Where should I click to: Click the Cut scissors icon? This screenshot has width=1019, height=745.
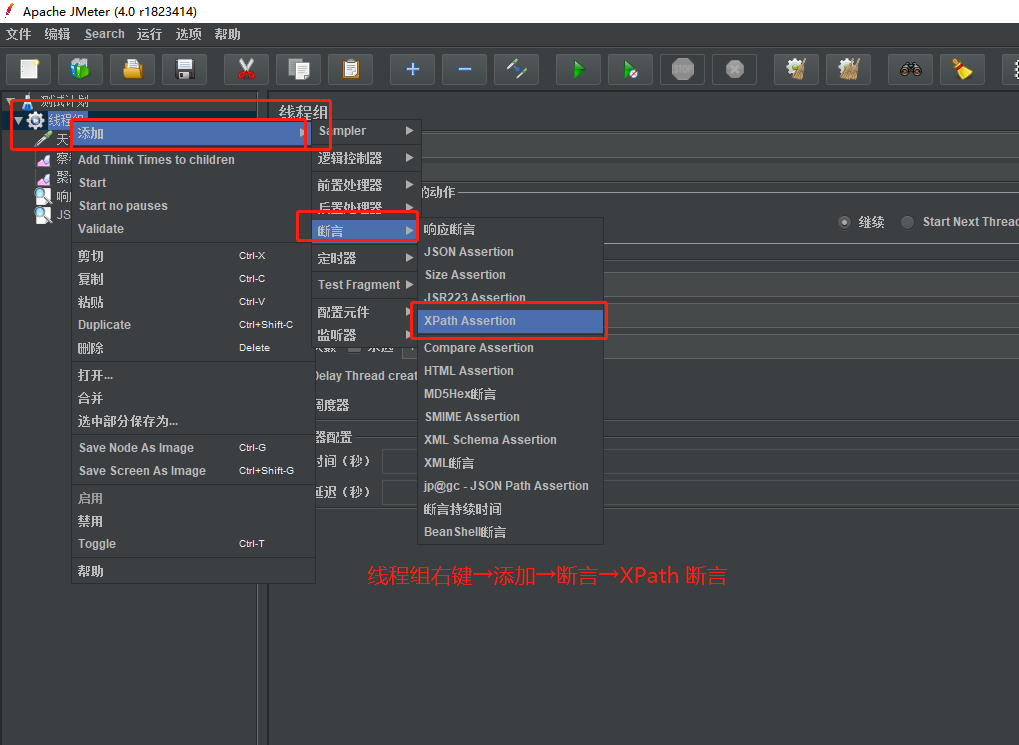[x=246, y=69]
